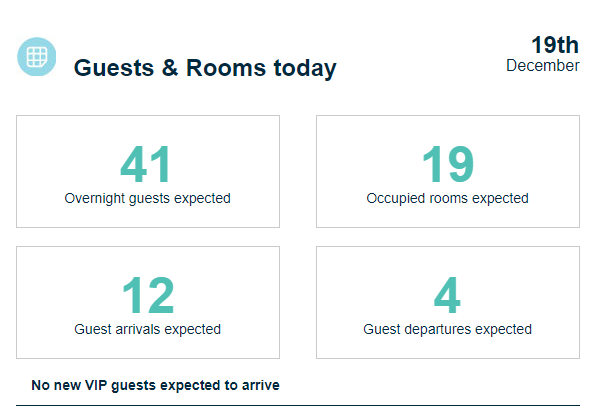Click the number 41 overnight guests figure
This screenshot has height=420, width=604.
147,165
